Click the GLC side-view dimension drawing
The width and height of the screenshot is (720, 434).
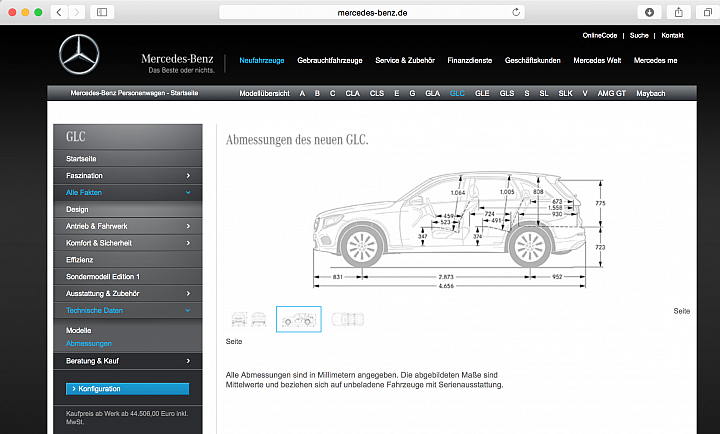[459, 230]
